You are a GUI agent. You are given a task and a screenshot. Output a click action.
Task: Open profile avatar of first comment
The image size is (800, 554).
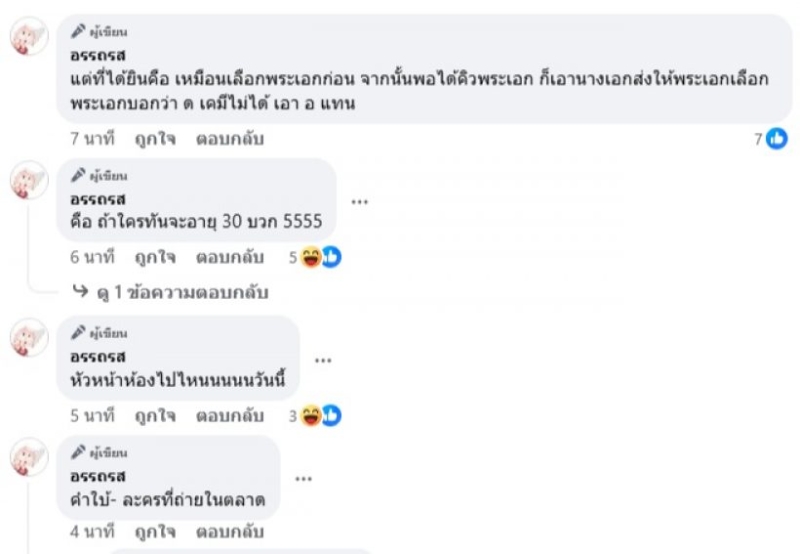click(x=29, y=36)
